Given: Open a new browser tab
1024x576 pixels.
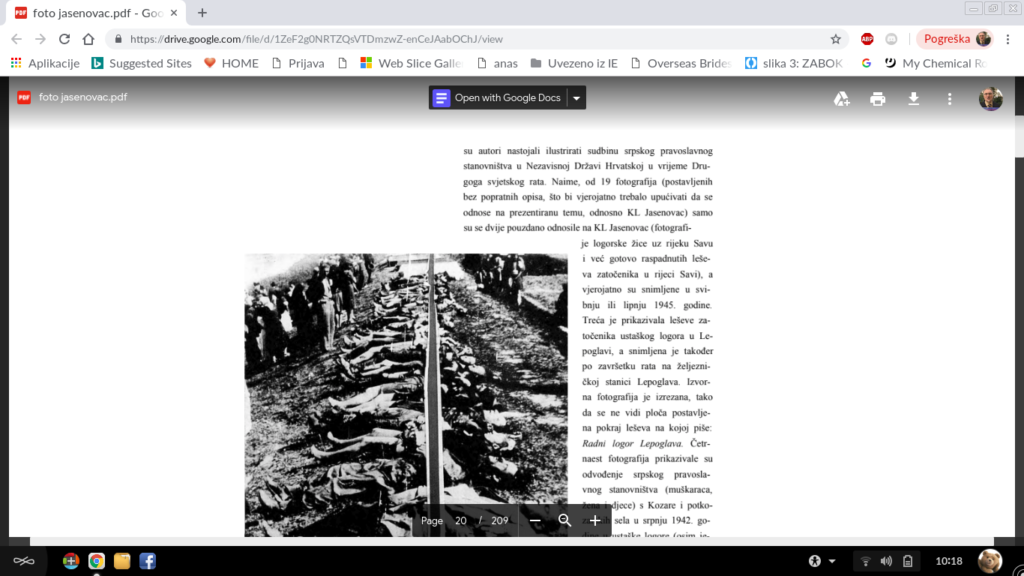Looking at the screenshot, I should click(x=202, y=13).
